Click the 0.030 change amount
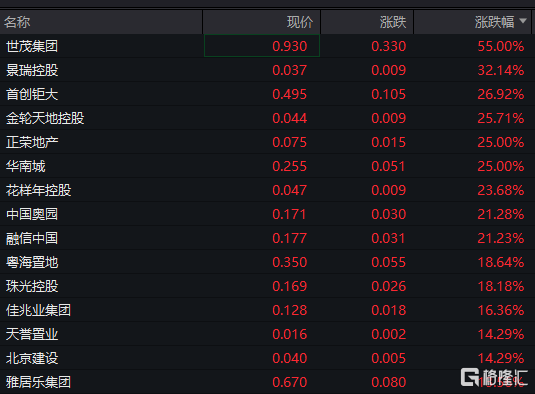 (x=389, y=214)
